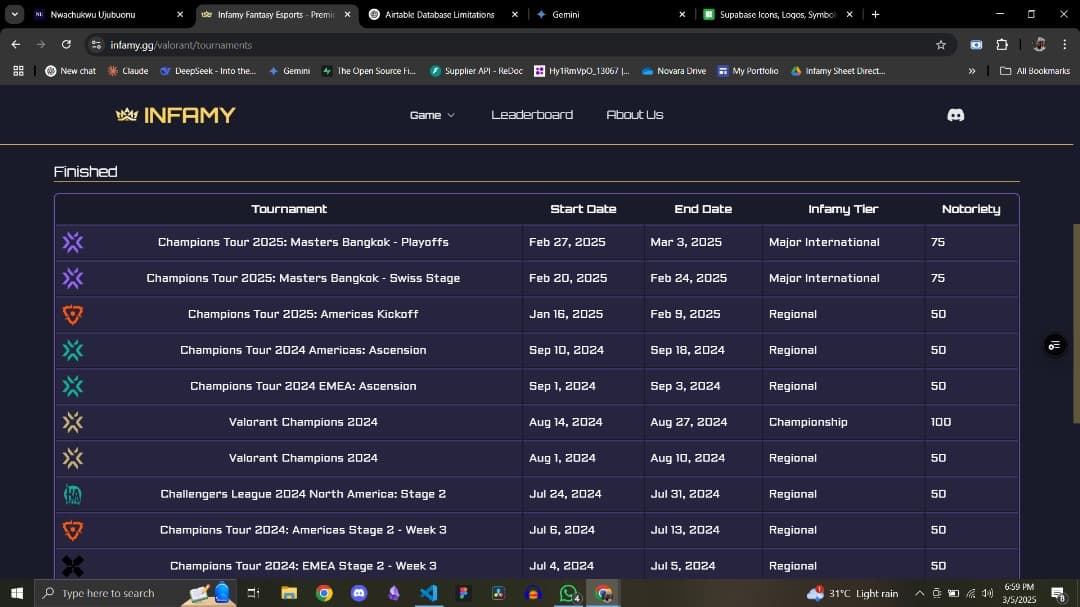Click icon beside 2024 Americas: Ascension row
This screenshot has width=1080, height=607.
(x=72, y=350)
